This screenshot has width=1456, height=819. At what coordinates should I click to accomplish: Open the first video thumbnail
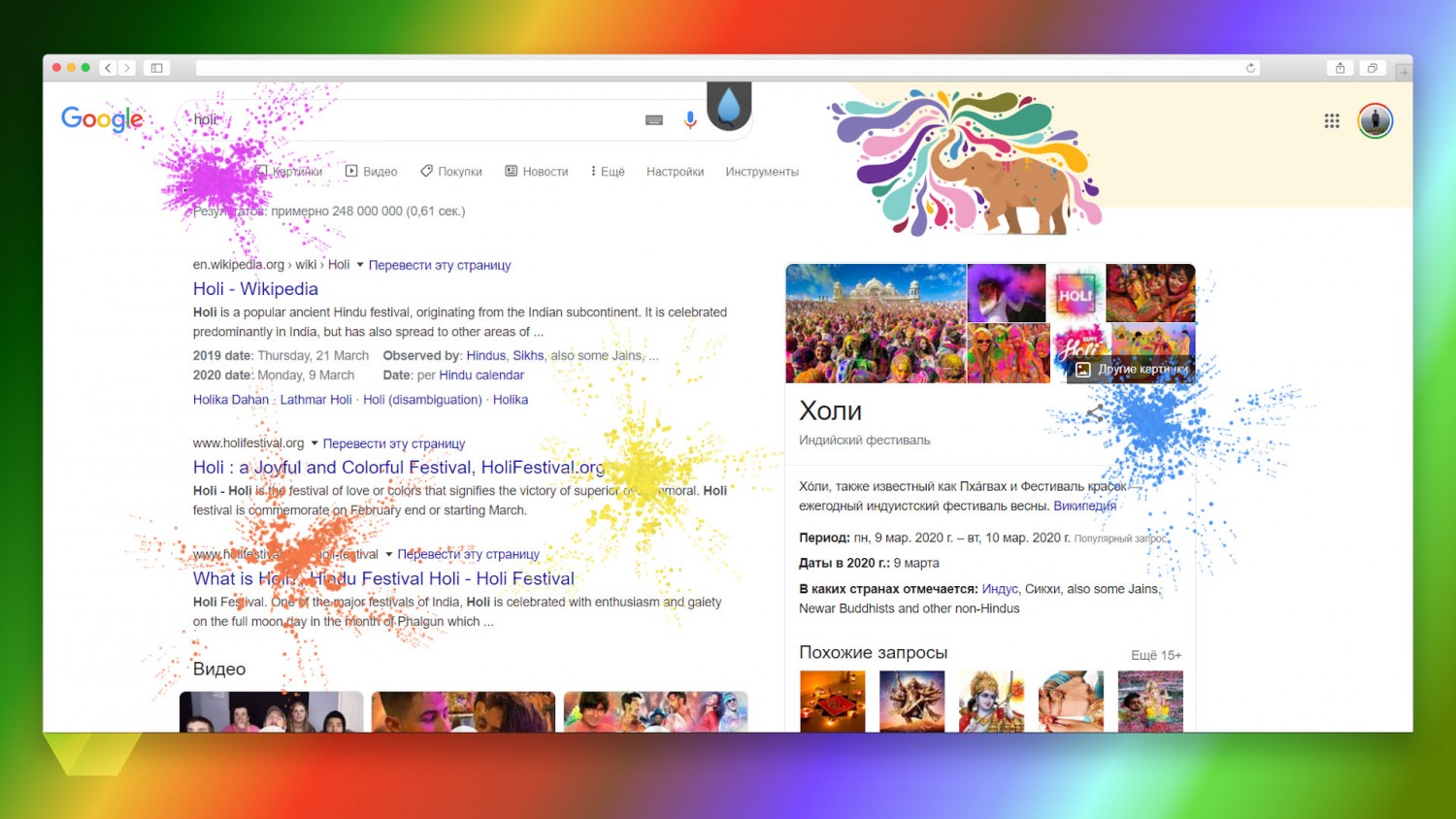pos(271,711)
